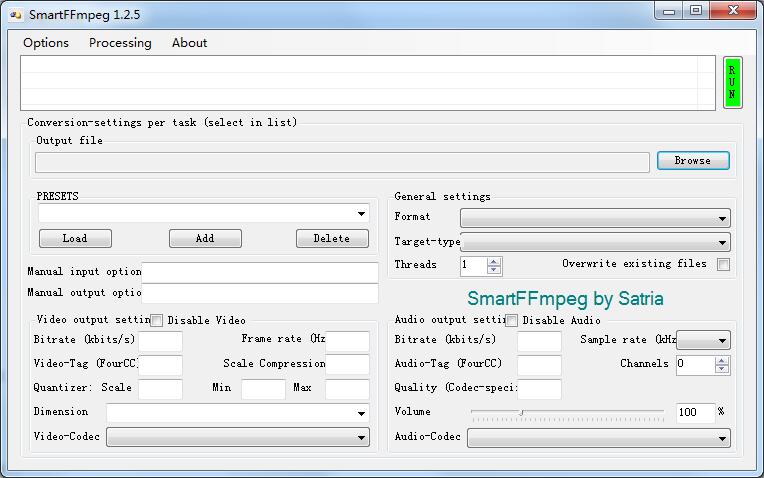This screenshot has height=478, width=764.
Task: Delete the selected preset
Action: click(332, 238)
